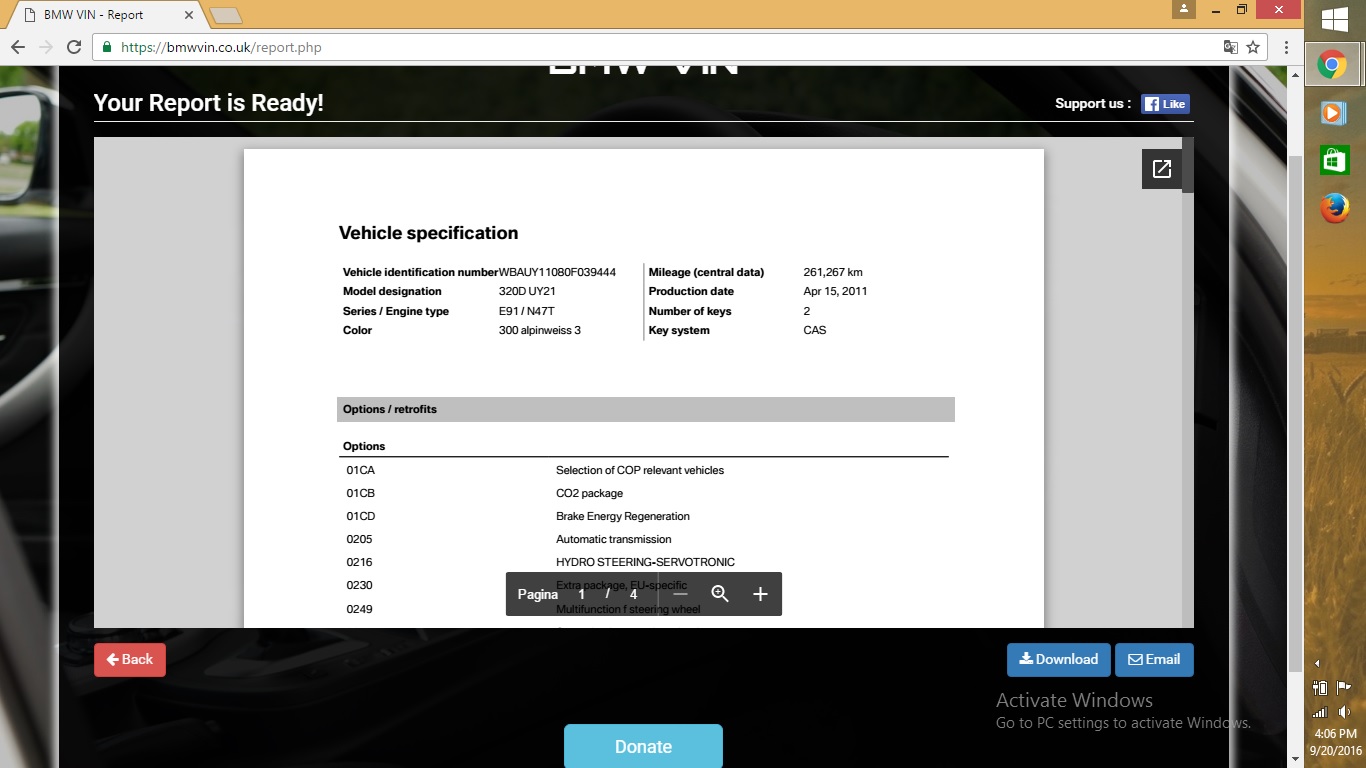The height and width of the screenshot is (768, 1366).
Task: Click the volume speaker tray icon
Action: [1344, 712]
